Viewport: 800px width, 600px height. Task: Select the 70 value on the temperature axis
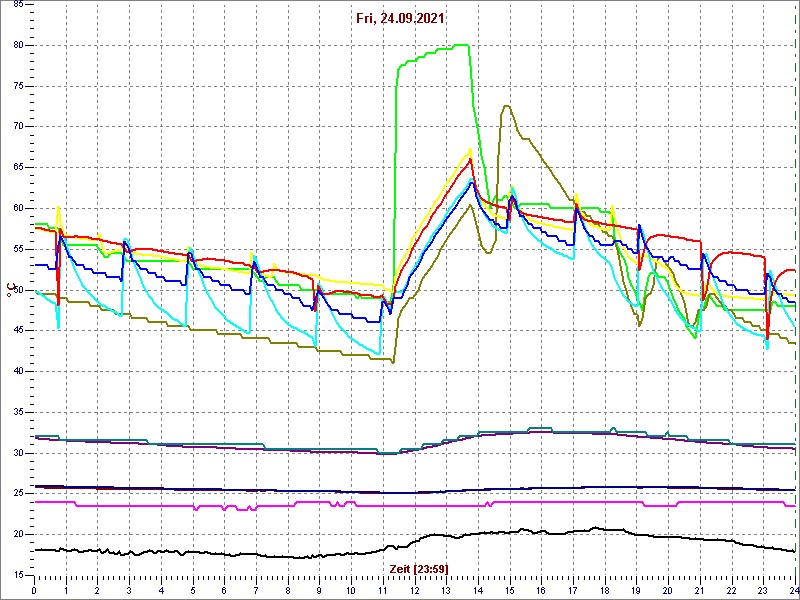click(x=17, y=127)
